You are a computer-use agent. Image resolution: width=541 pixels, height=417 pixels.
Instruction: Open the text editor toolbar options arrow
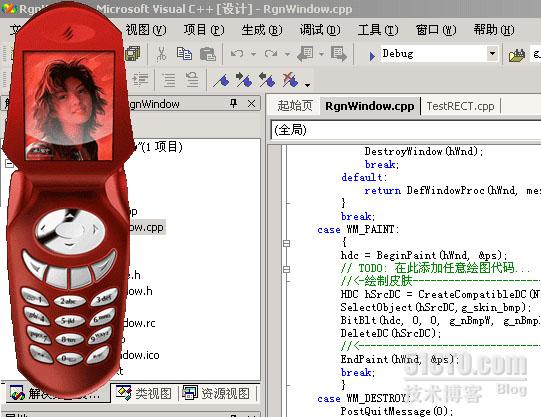(307, 85)
